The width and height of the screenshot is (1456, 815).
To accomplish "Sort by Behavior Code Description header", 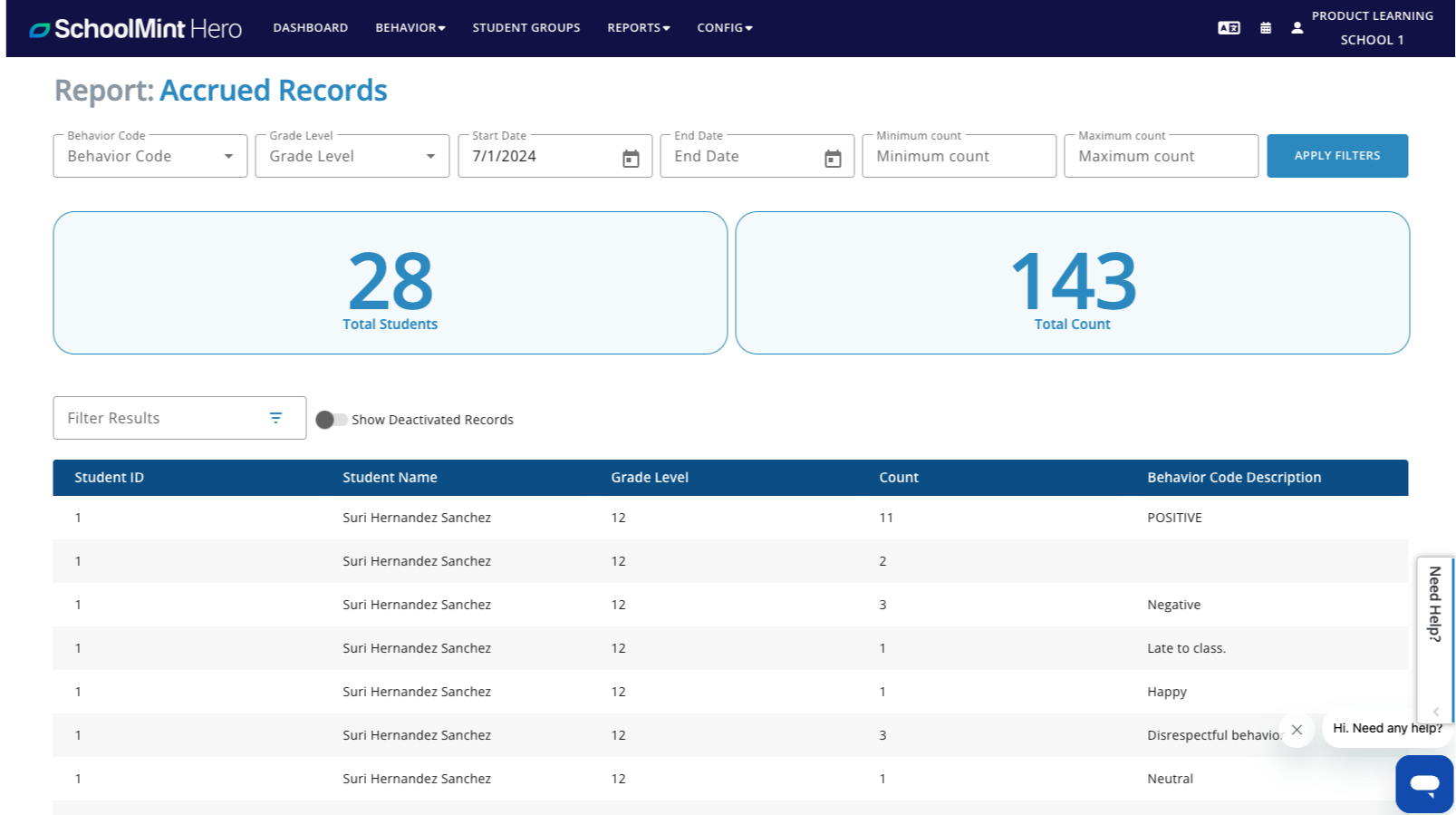I will pyautogui.click(x=1234, y=478).
